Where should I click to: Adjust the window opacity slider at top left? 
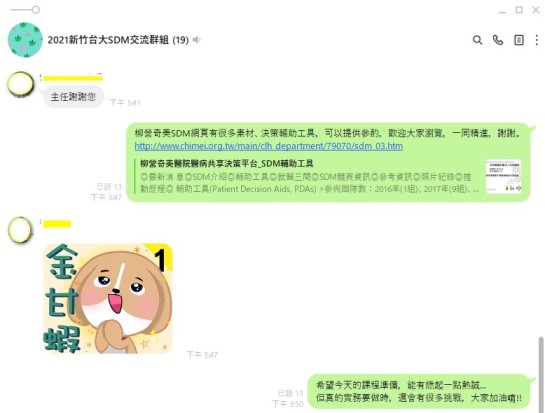coord(25,10)
